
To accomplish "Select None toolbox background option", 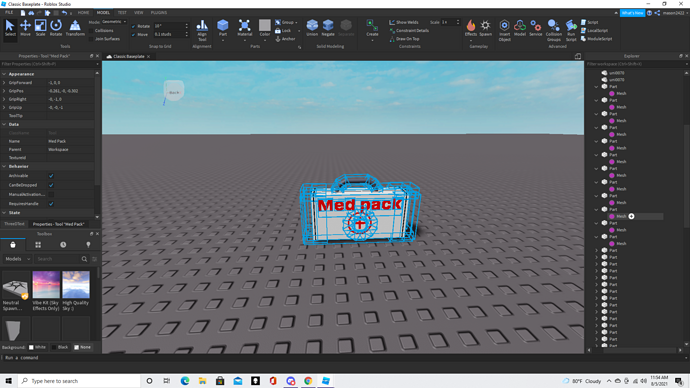I will click(82, 347).
